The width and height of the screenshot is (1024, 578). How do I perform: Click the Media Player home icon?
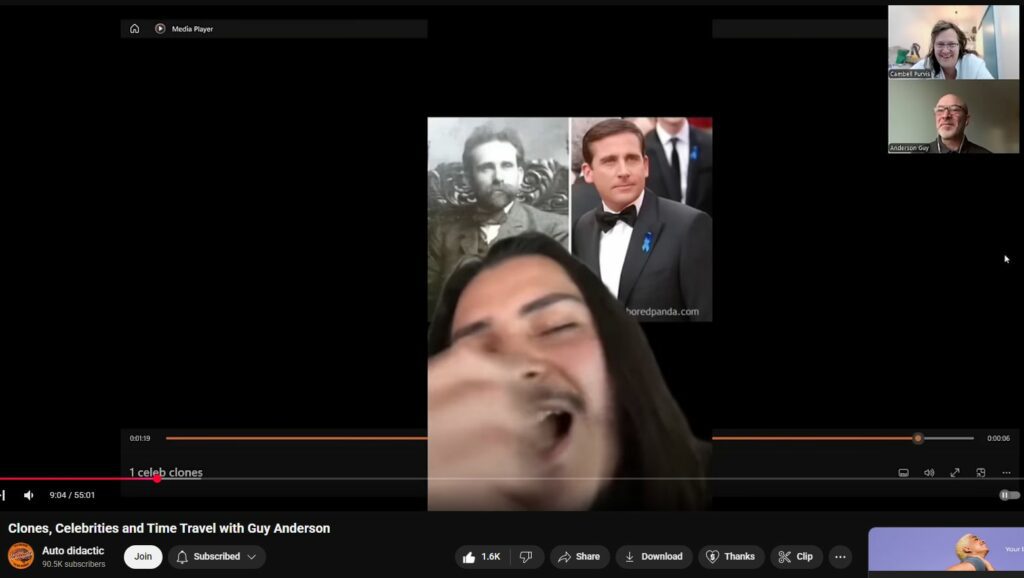(135, 29)
